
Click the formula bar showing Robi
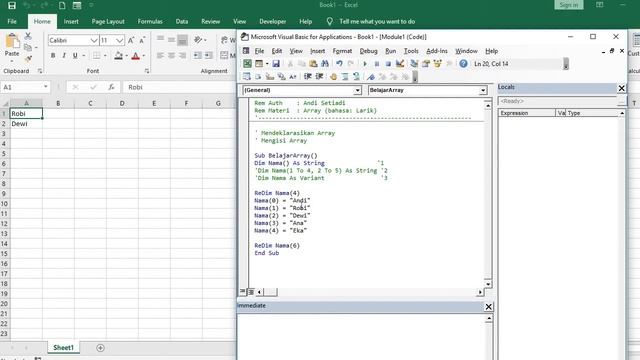click(x=179, y=87)
